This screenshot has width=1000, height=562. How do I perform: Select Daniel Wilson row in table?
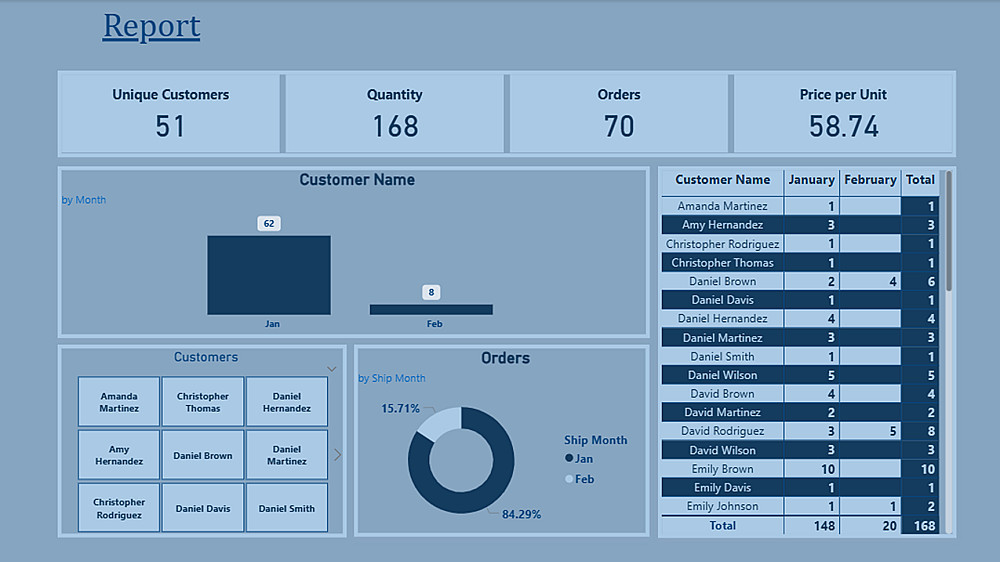point(800,375)
